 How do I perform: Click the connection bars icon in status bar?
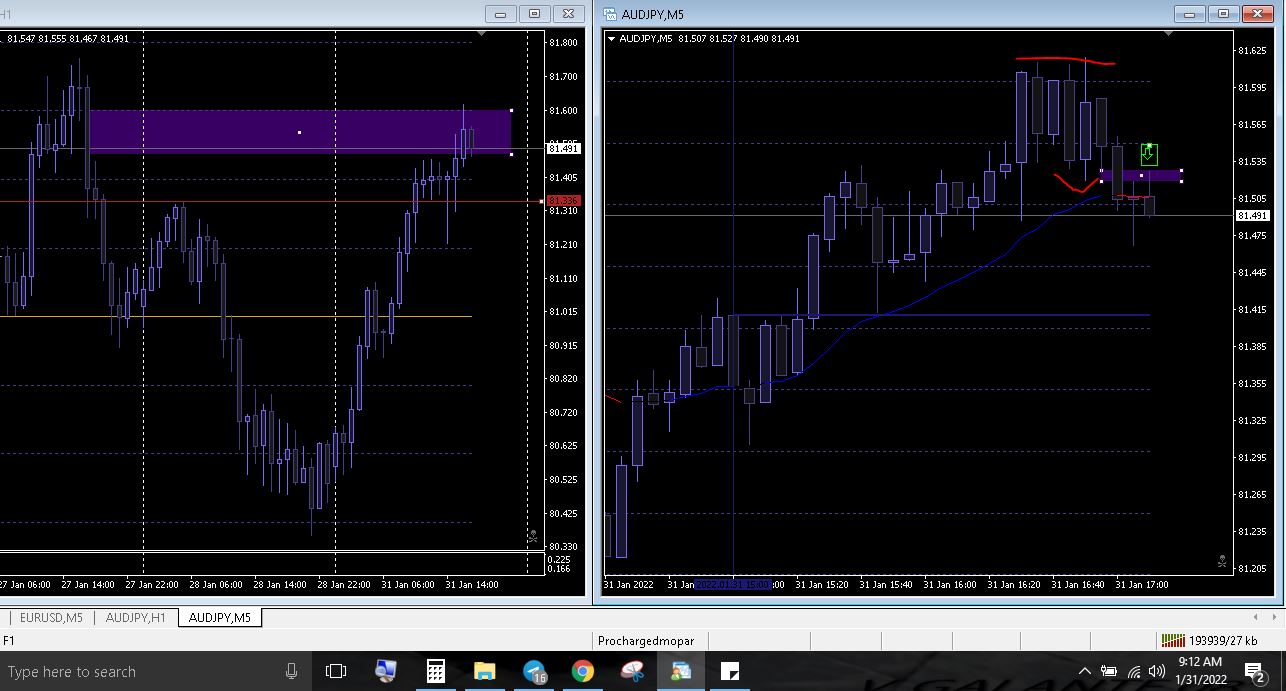coord(1174,641)
